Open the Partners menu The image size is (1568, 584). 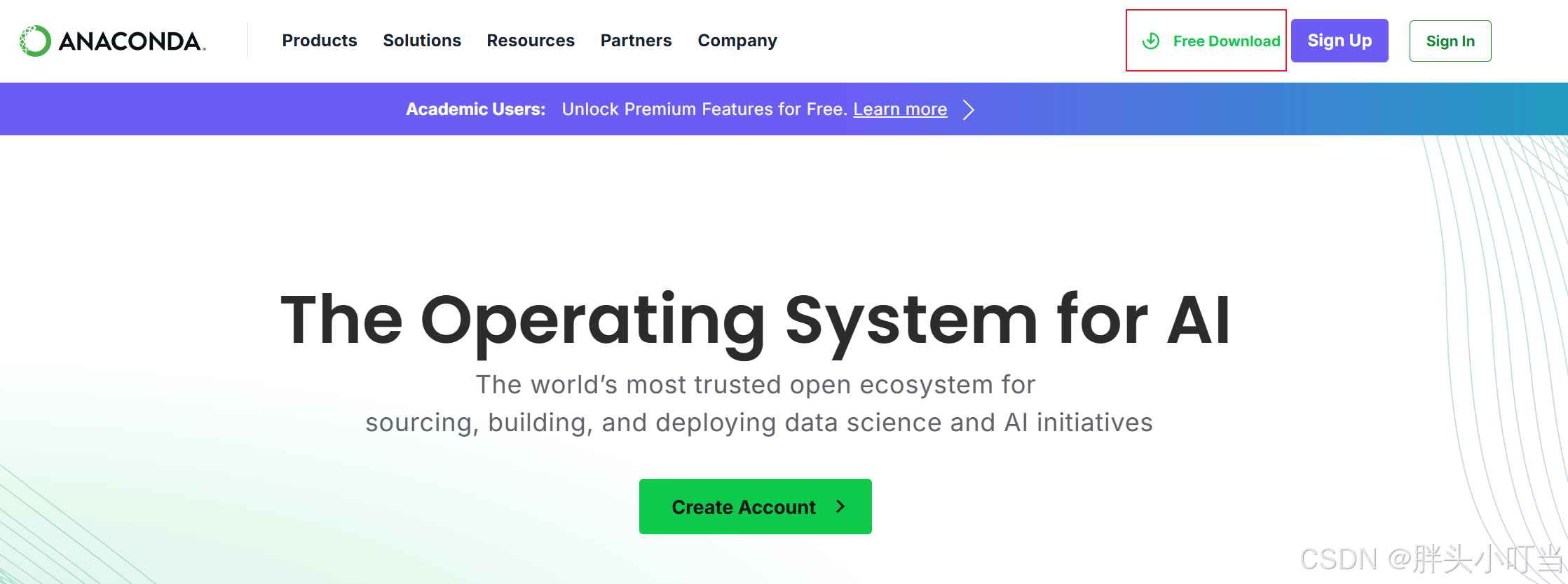636,41
